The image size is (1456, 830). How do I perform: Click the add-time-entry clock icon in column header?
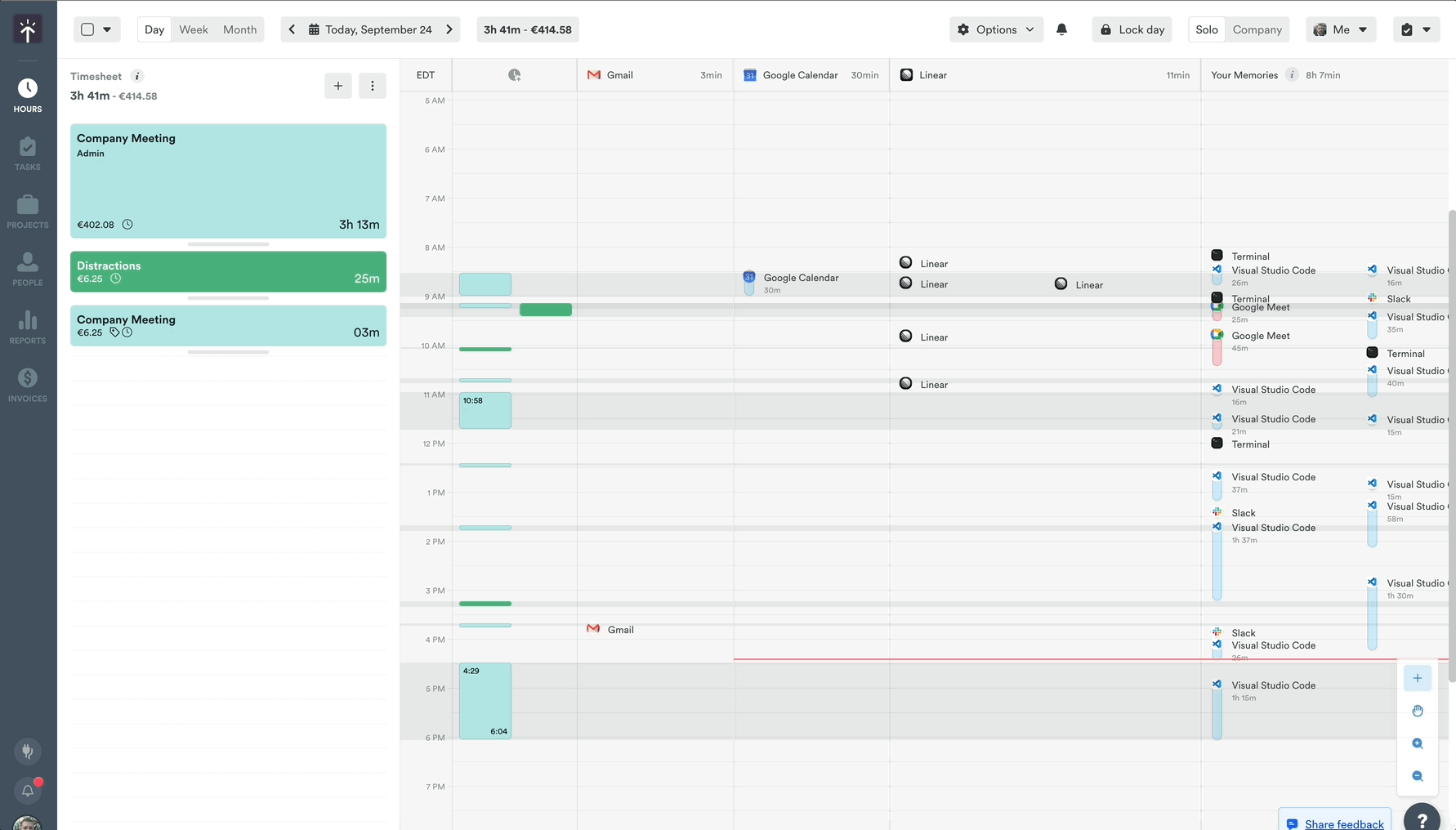pos(514,74)
